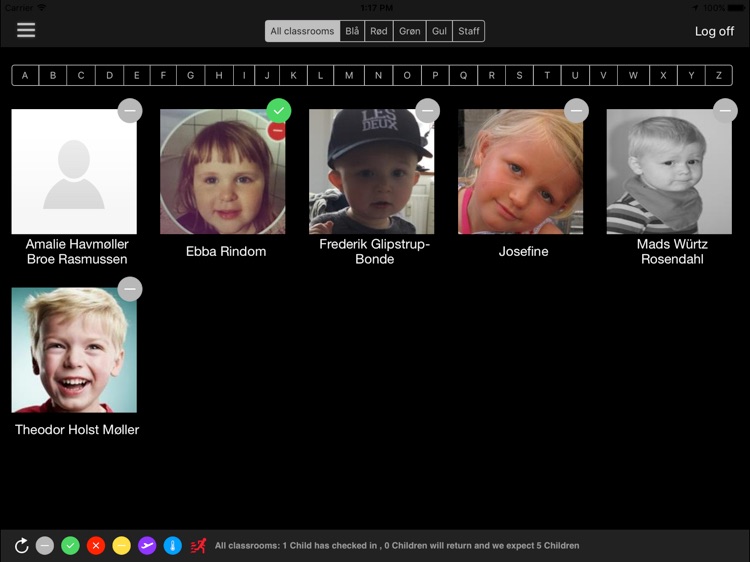
Task: Tap the All classrooms status summary text
Action: click(x=397, y=546)
